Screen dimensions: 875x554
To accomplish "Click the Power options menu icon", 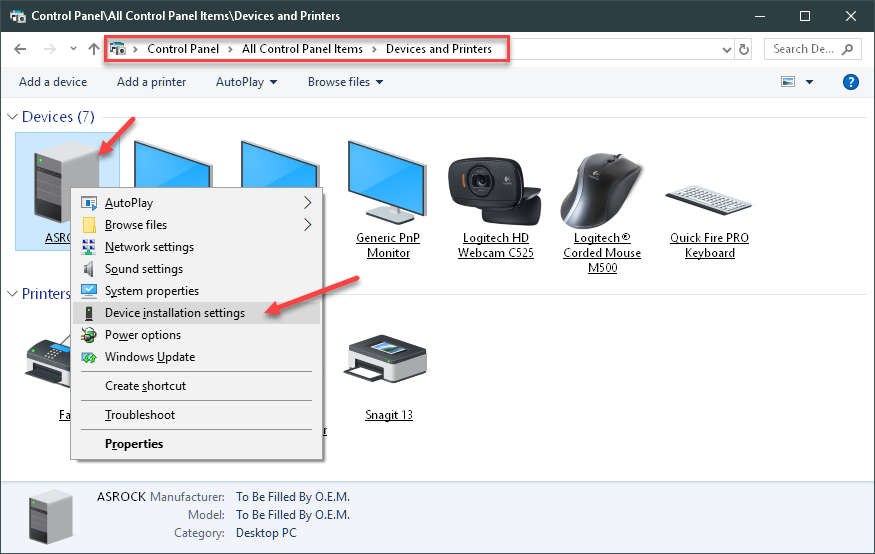I will coord(89,335).
